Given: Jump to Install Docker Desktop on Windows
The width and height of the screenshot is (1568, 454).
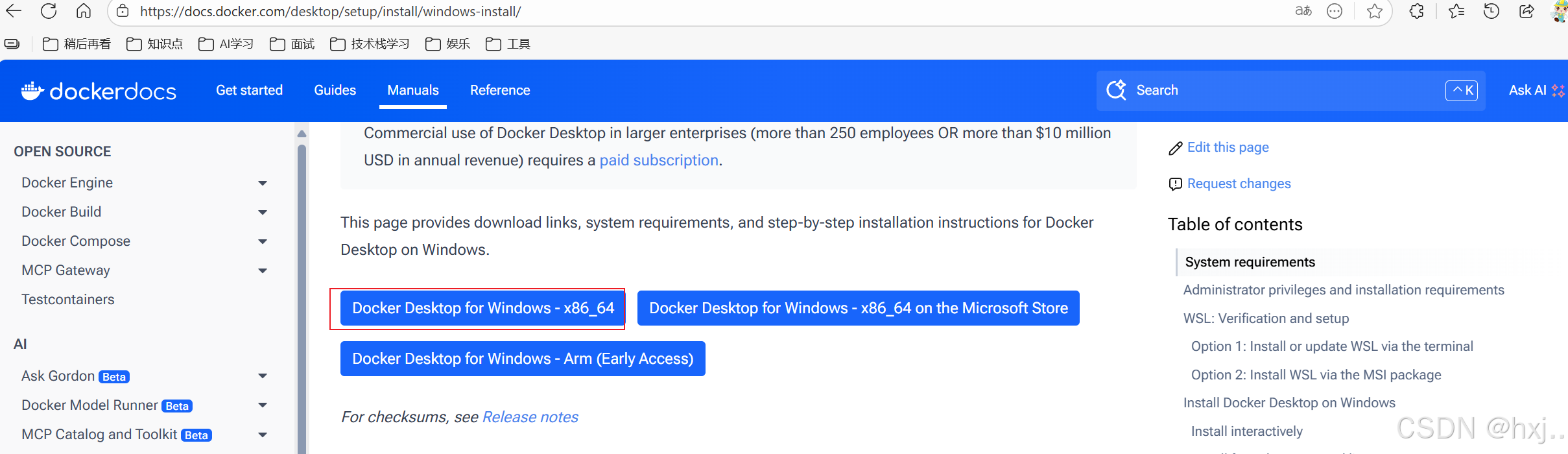Looking at the screenshot, I should point(1289,403).
